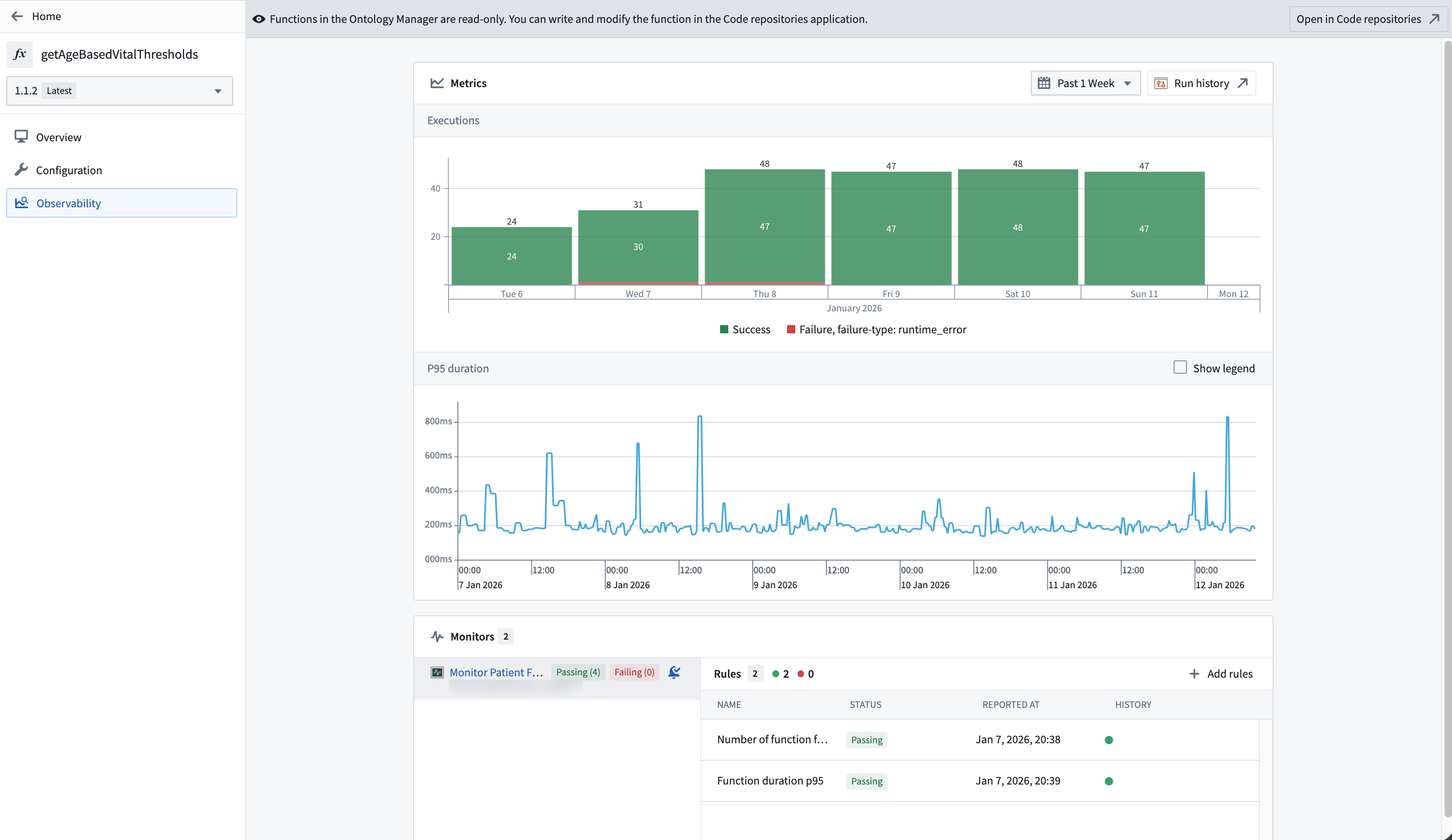Open Run history from the Metrics panel
The height and width of the screenshot is (840, 1452).
coord(1201,83)
